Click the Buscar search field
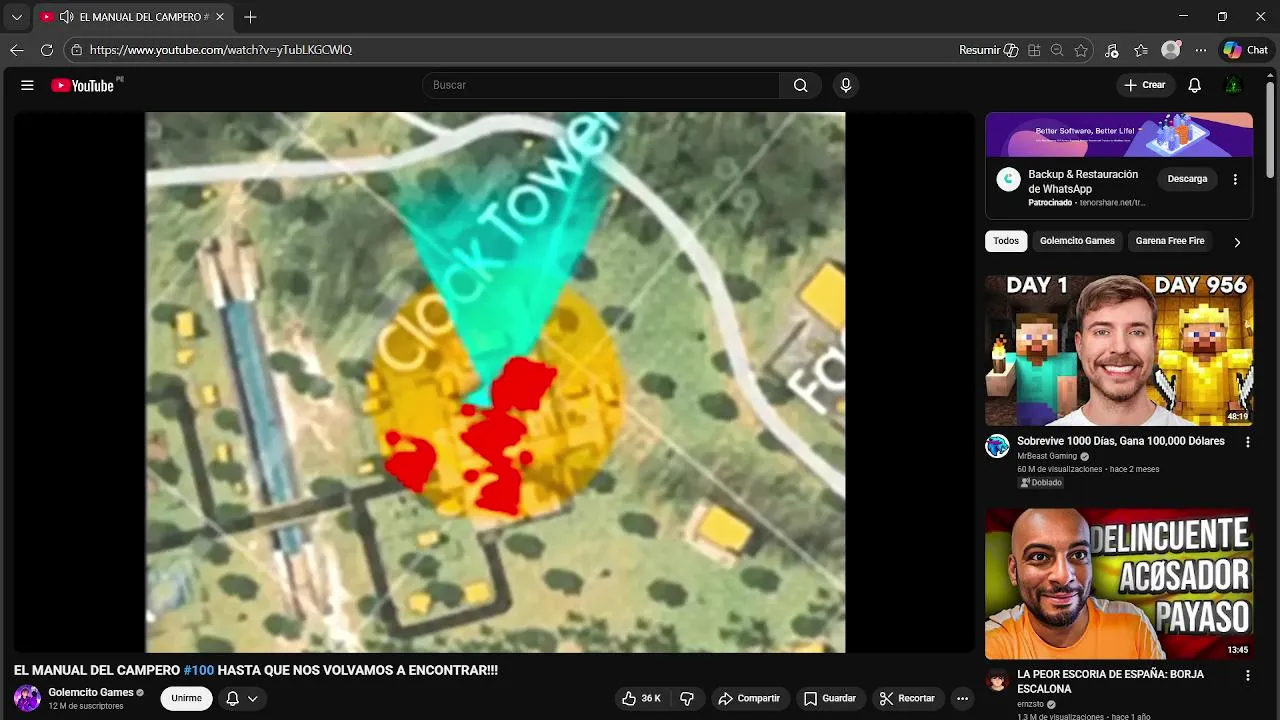The width and height of the screenshot is (1280, 720). pyautogui.click(x=601, y=85)
